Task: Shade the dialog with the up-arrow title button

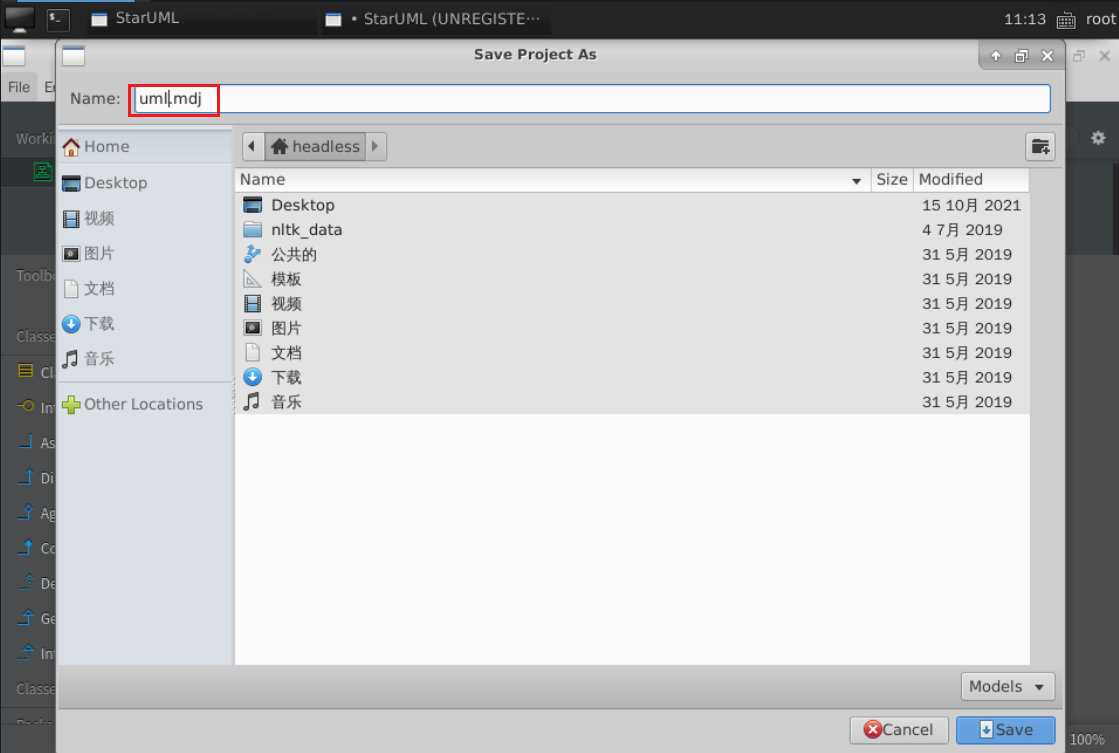Action: pos(996,56)
